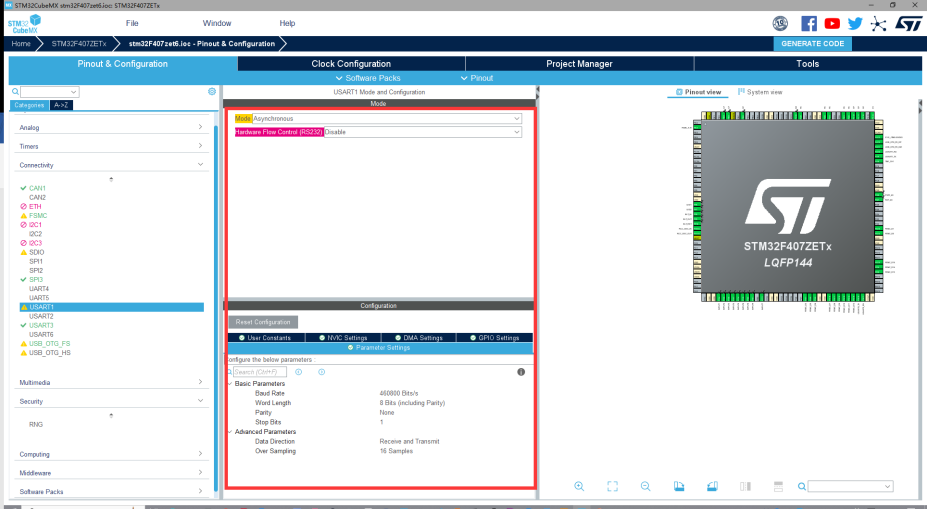Open the ST Twitter icon
The width and height of the screenshot is (927, 509).
(x=855, y=24)
